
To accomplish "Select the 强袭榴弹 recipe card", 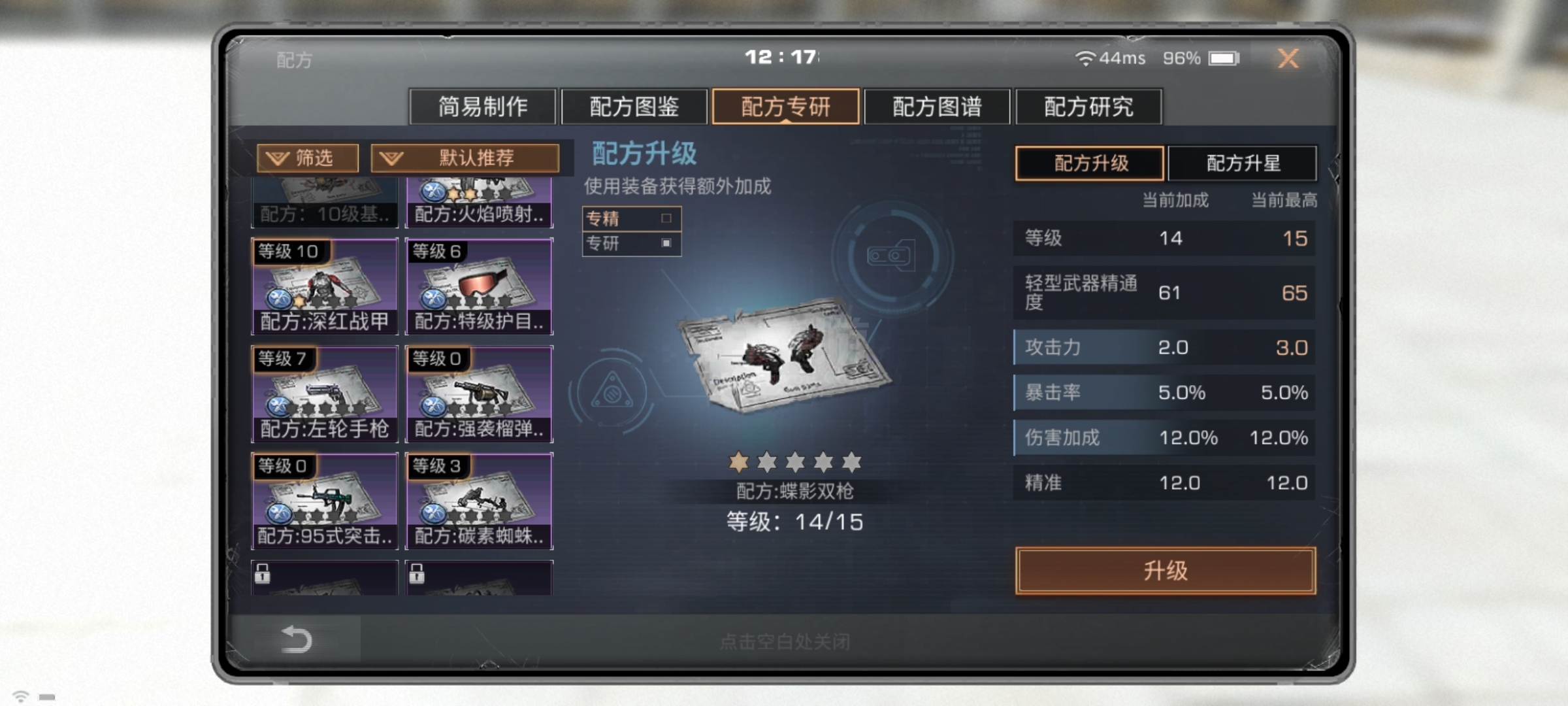I will point(479,394).
